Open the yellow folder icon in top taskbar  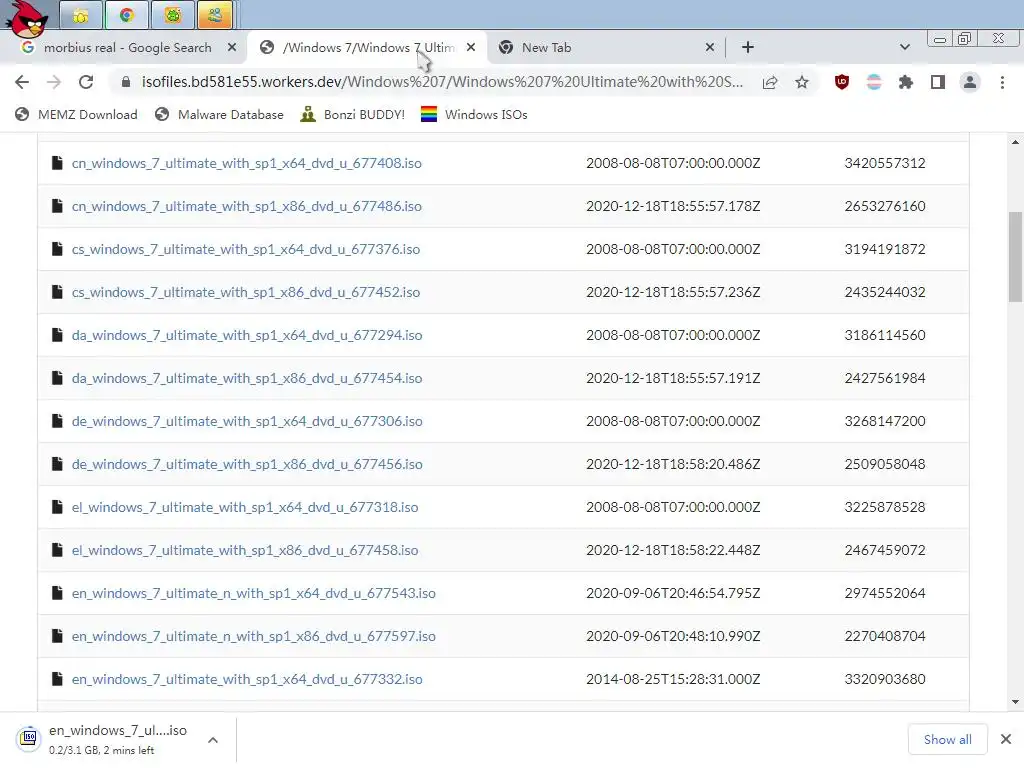(x=81, y=15)
